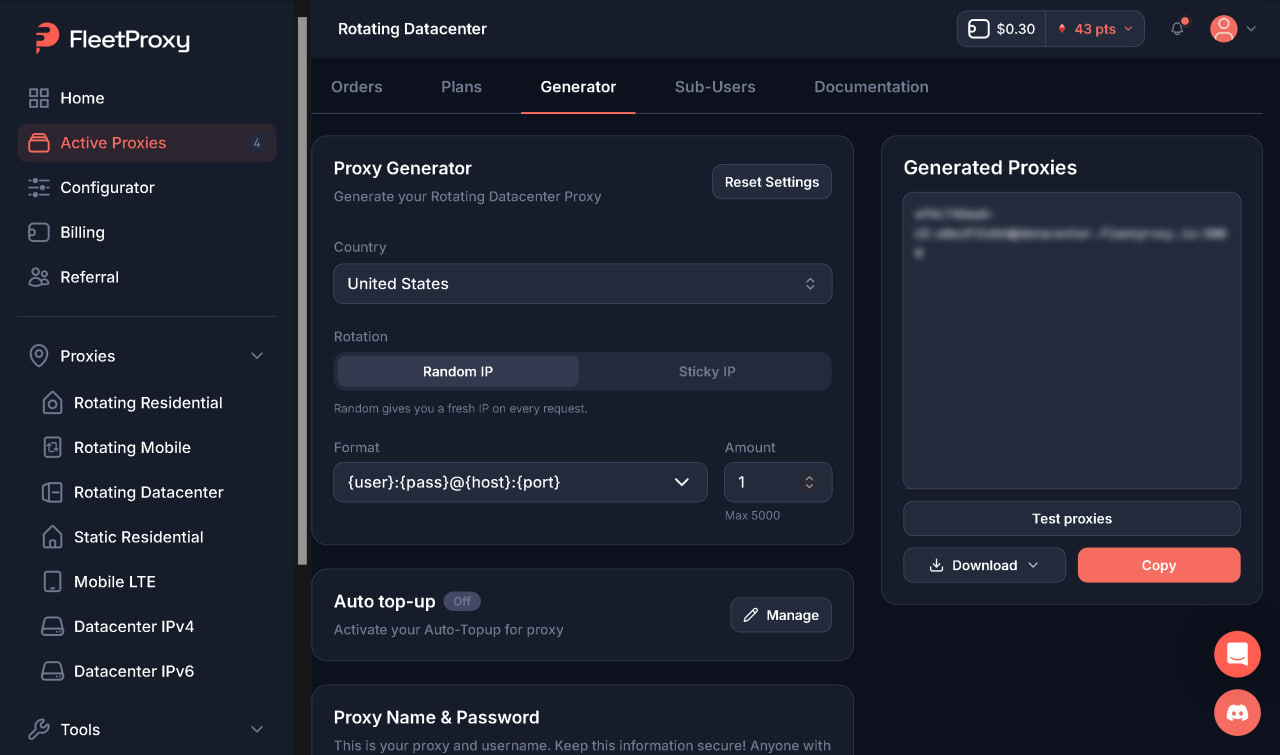Copy the generated proxies
Screen dimensions: 1280x755
pyautogui.click(x=1159, y=565)
